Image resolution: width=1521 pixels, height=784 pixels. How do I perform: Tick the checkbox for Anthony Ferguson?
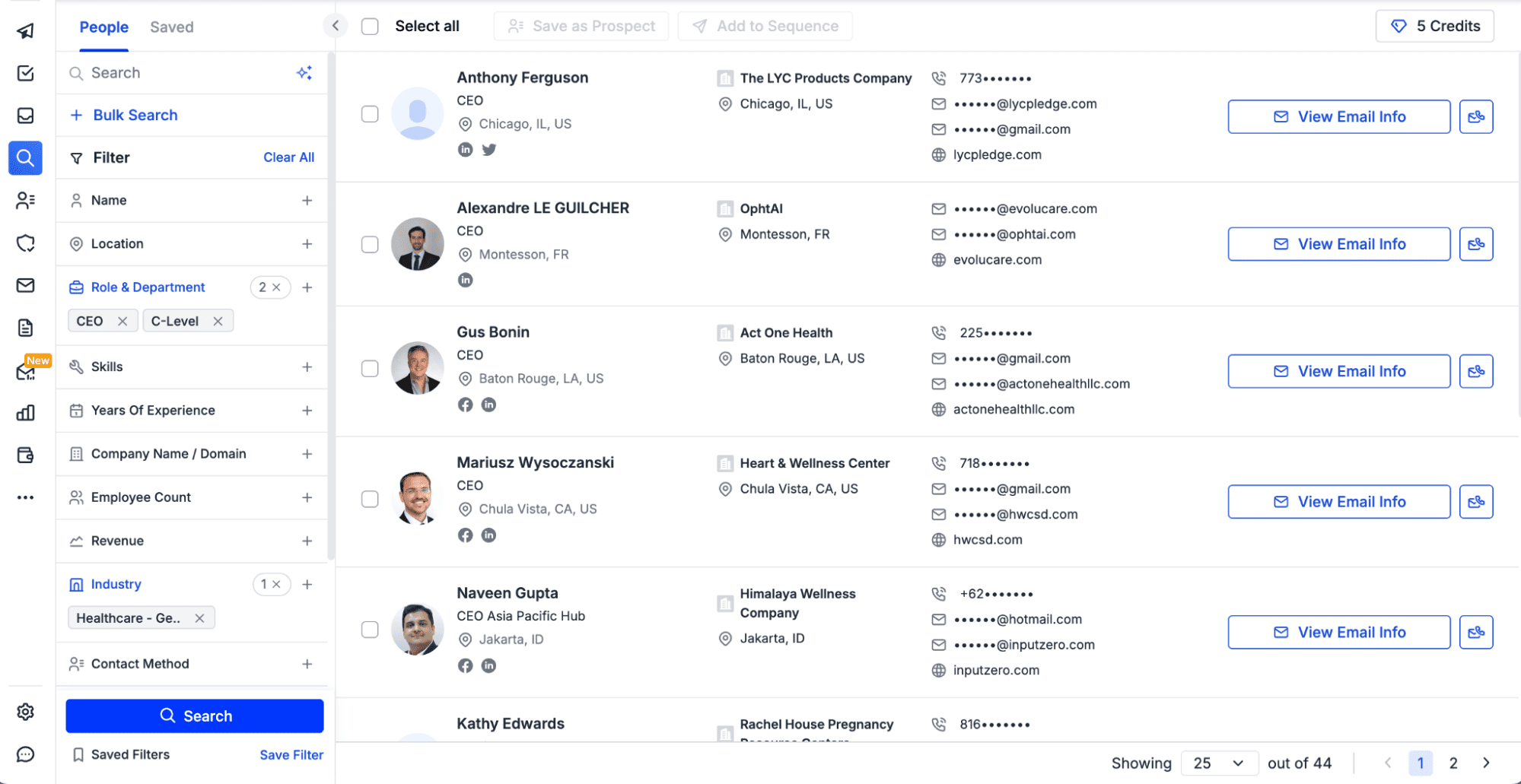pyautogui.click(x=370, y=114)
